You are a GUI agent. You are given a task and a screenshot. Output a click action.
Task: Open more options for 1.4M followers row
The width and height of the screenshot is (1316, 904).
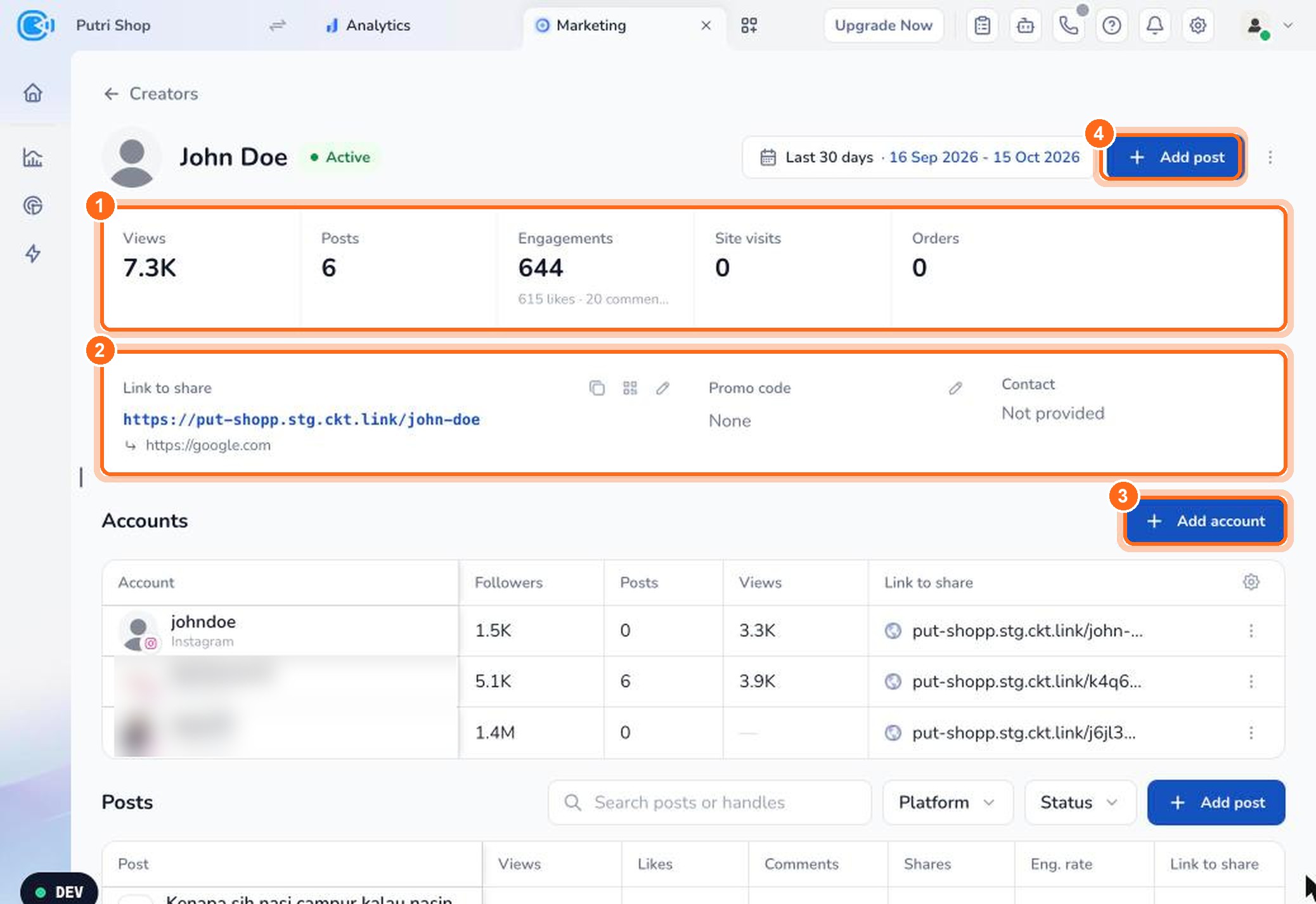coord(1251,733)
